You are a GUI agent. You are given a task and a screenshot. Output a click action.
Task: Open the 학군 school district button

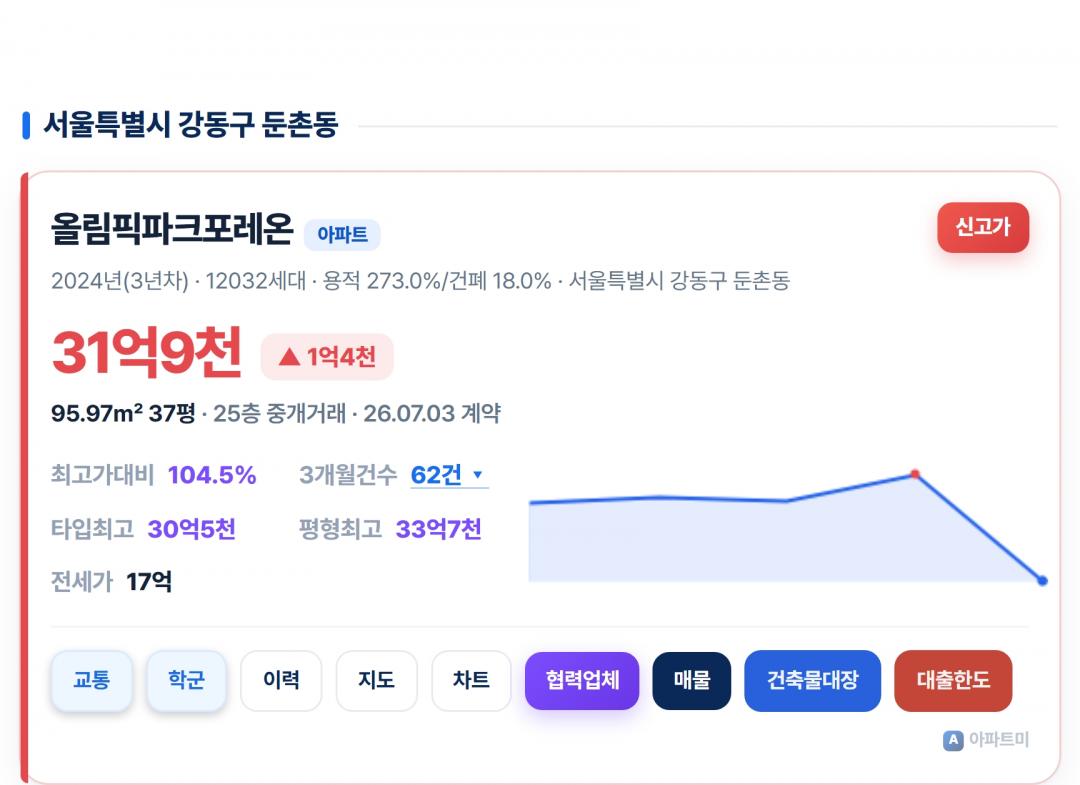[186, 680]
